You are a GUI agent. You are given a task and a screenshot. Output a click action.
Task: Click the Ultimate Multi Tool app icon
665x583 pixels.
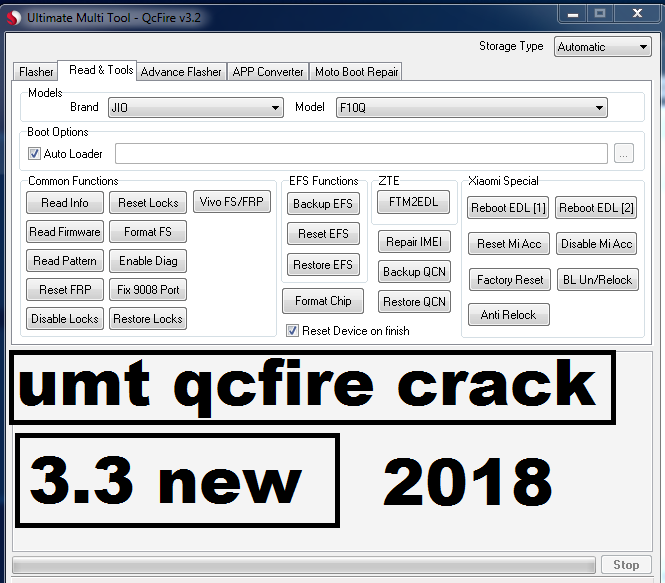click(14, 18)
